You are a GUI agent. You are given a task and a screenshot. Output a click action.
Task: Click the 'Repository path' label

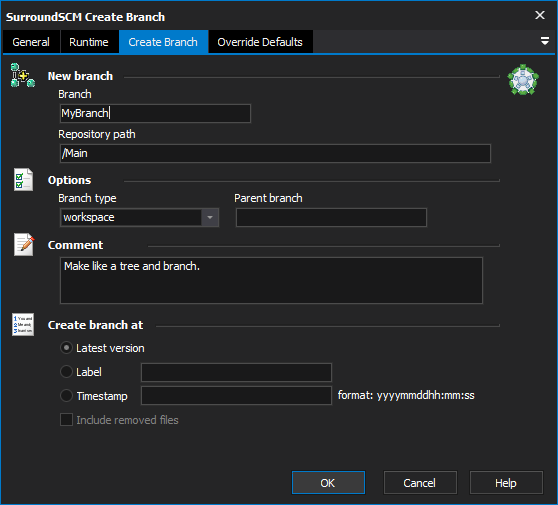tap(97, 135)
